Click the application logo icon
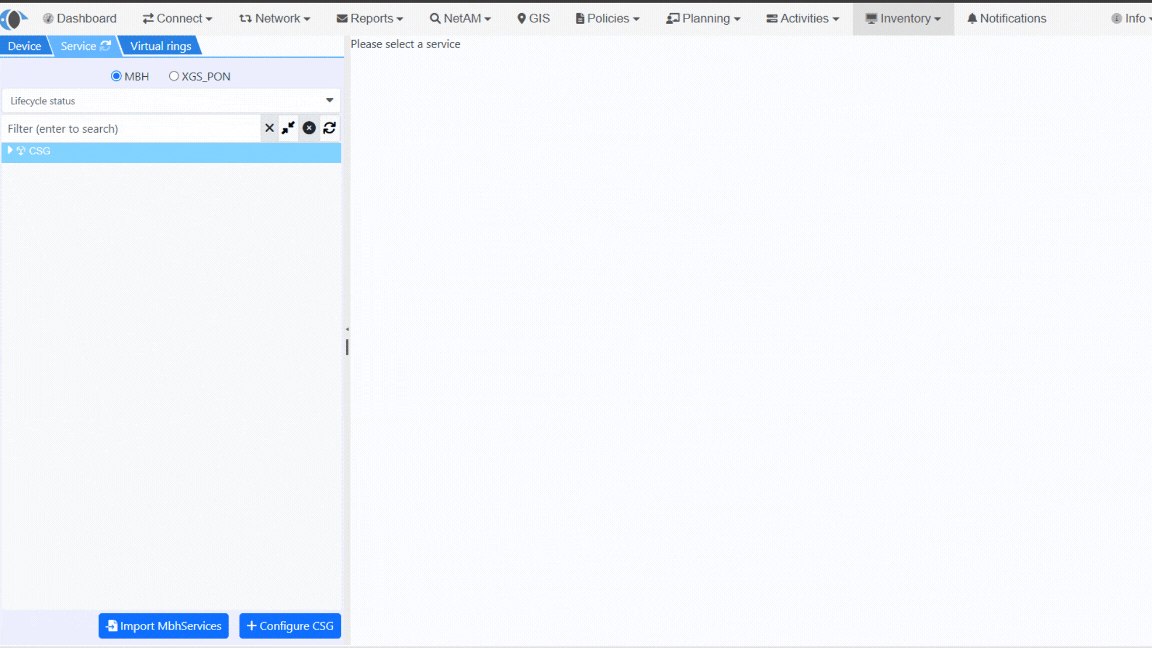This screenshot has height=648, width=1152. coord(13,19)
